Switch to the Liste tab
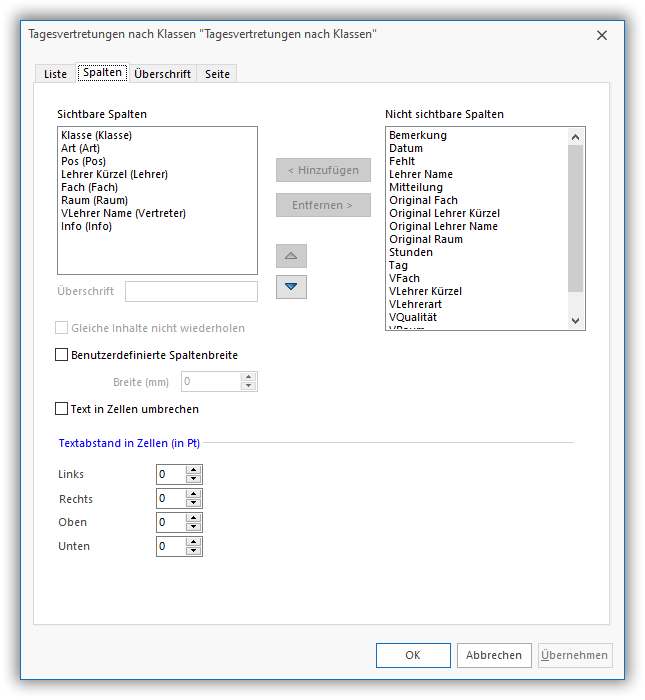The height and width of the screenshot is (700, 645). 55,74
